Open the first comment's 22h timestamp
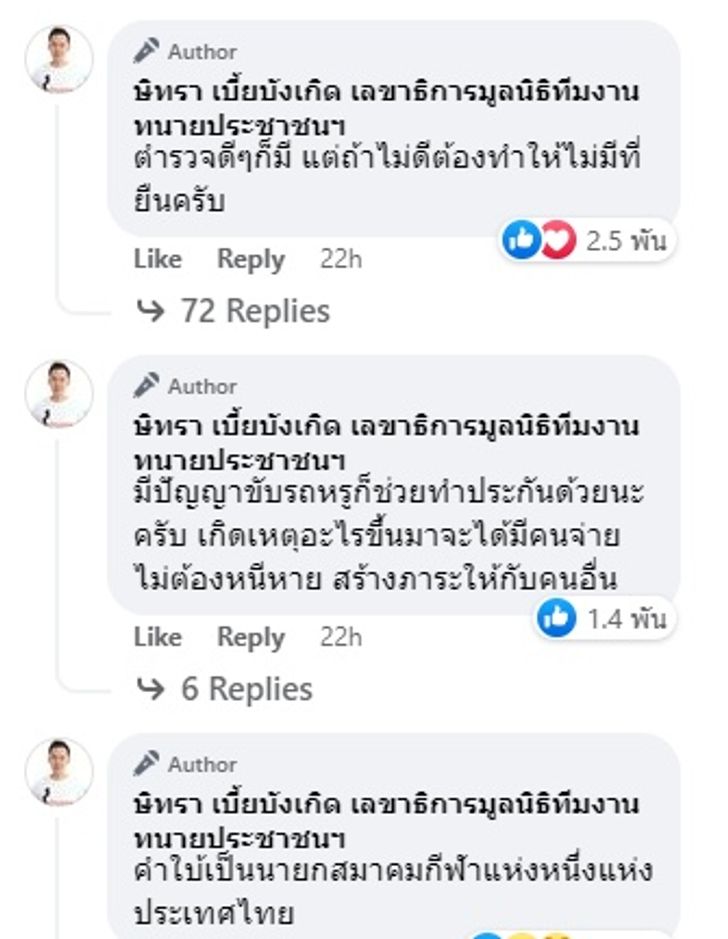 [341, 259]
